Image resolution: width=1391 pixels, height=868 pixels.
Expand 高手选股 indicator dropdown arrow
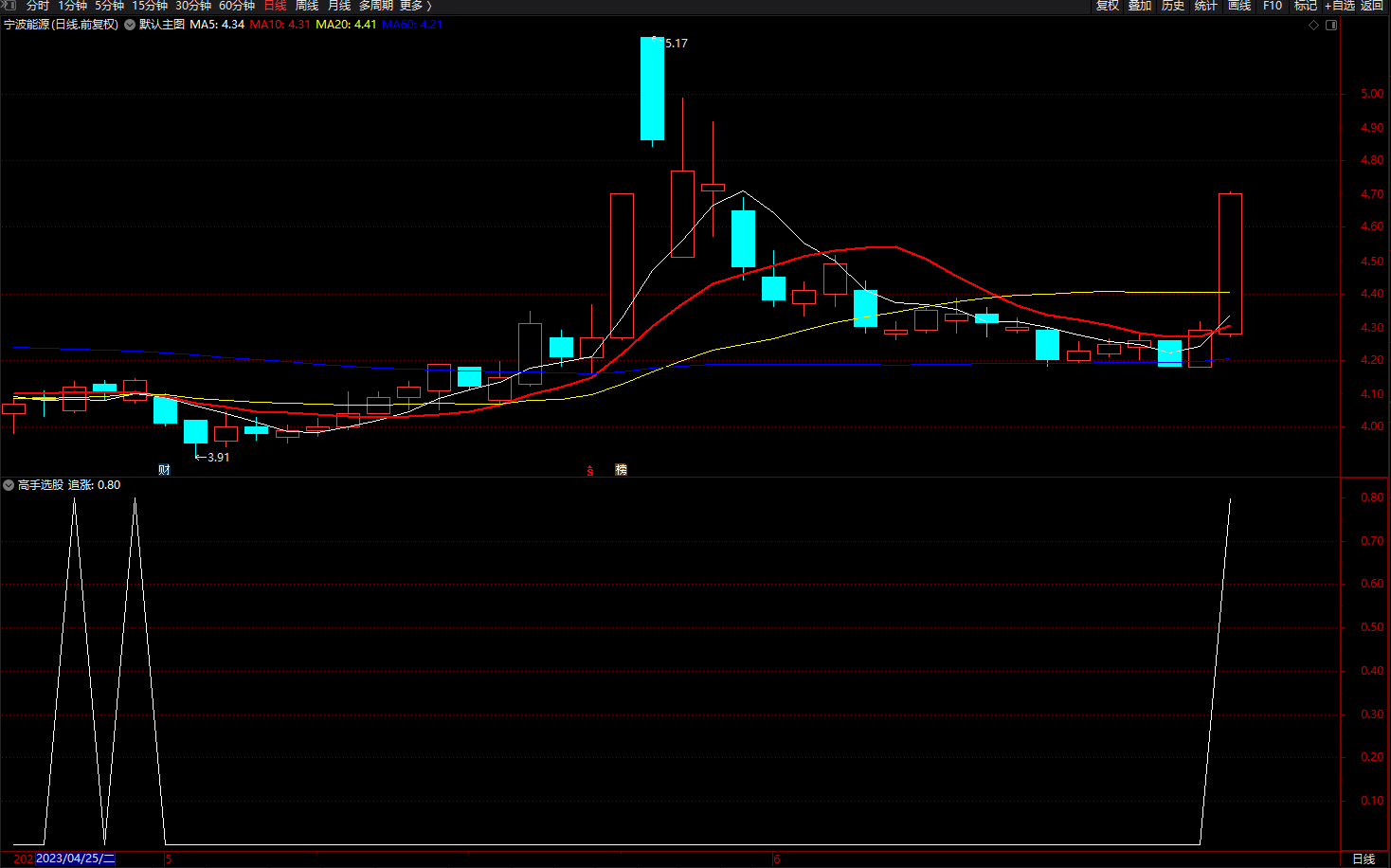[x=9, y=485]
